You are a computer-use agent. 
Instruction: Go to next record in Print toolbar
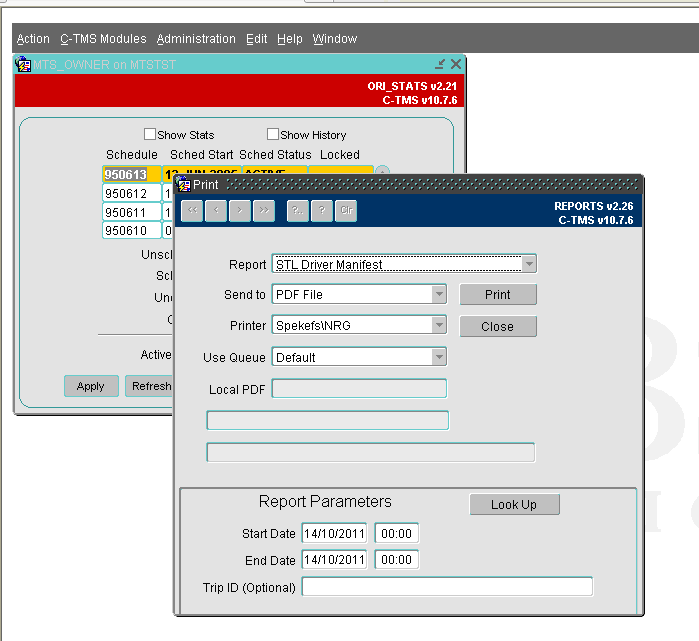(240, 210)
